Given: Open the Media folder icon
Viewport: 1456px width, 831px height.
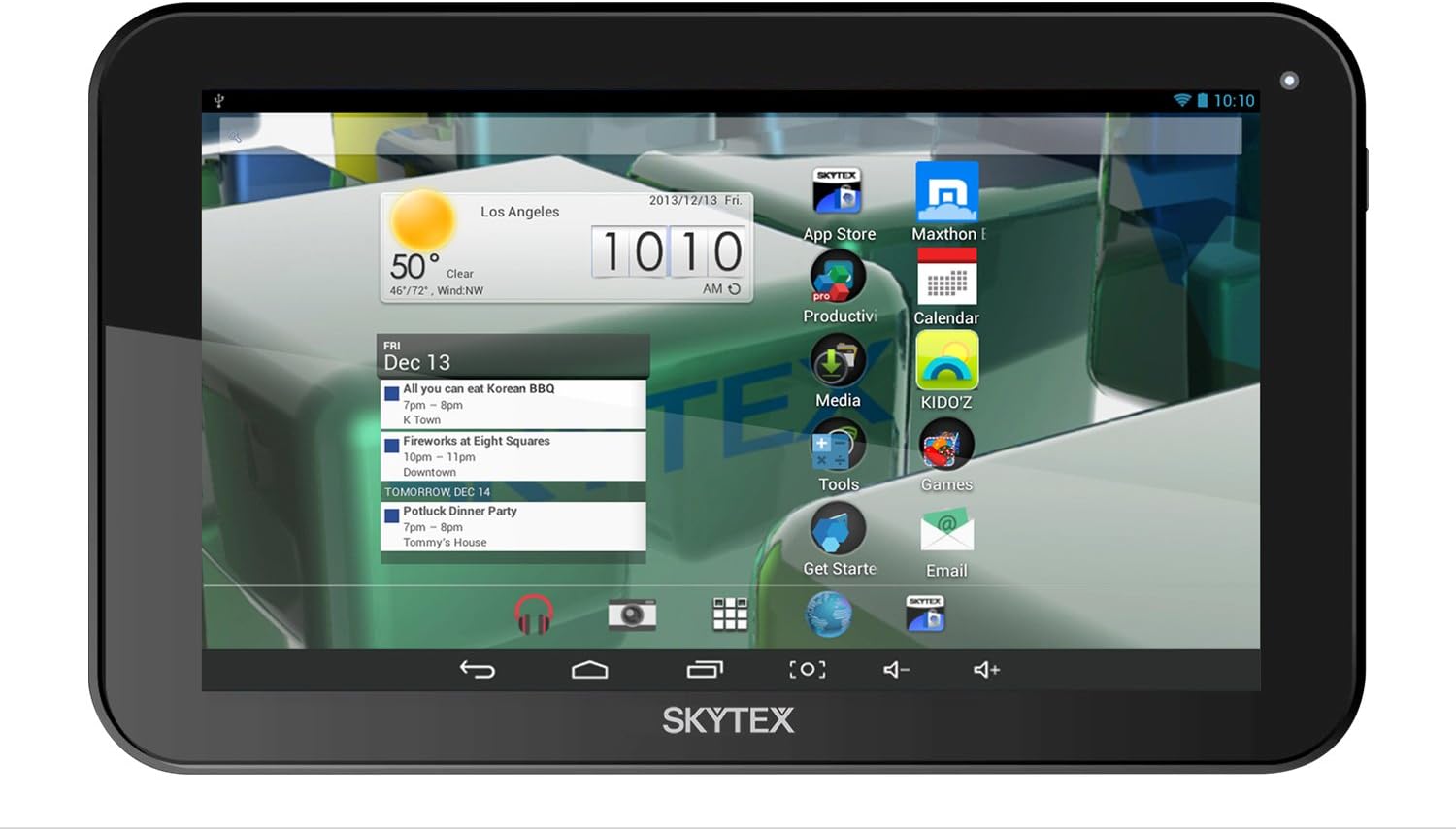Looking at the screenshot, I should (x=838, y=361).
